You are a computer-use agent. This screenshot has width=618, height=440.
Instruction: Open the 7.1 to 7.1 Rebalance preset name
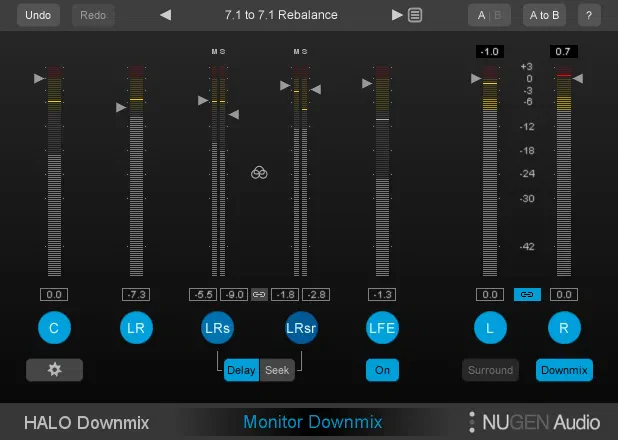tap(281, 15)
